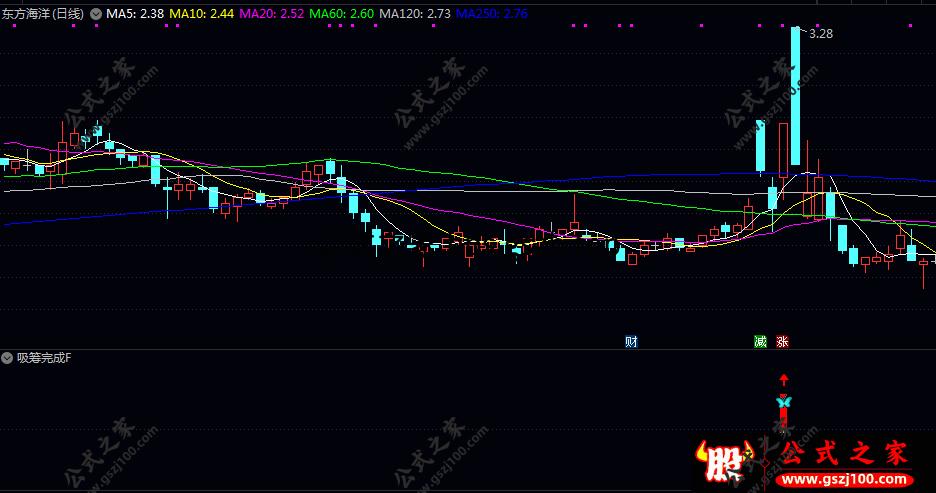Select the MA5: 2.38 indicator label
Image resolution: width=936 pixels, height=493 pixels.
coord(135,14)
